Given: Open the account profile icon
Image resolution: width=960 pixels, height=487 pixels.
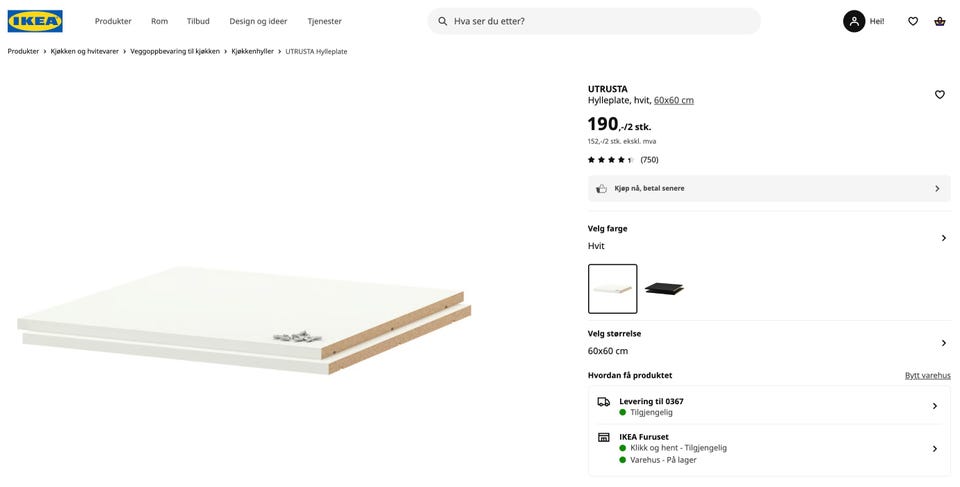Looking at the screenshot, I should 854,21.
